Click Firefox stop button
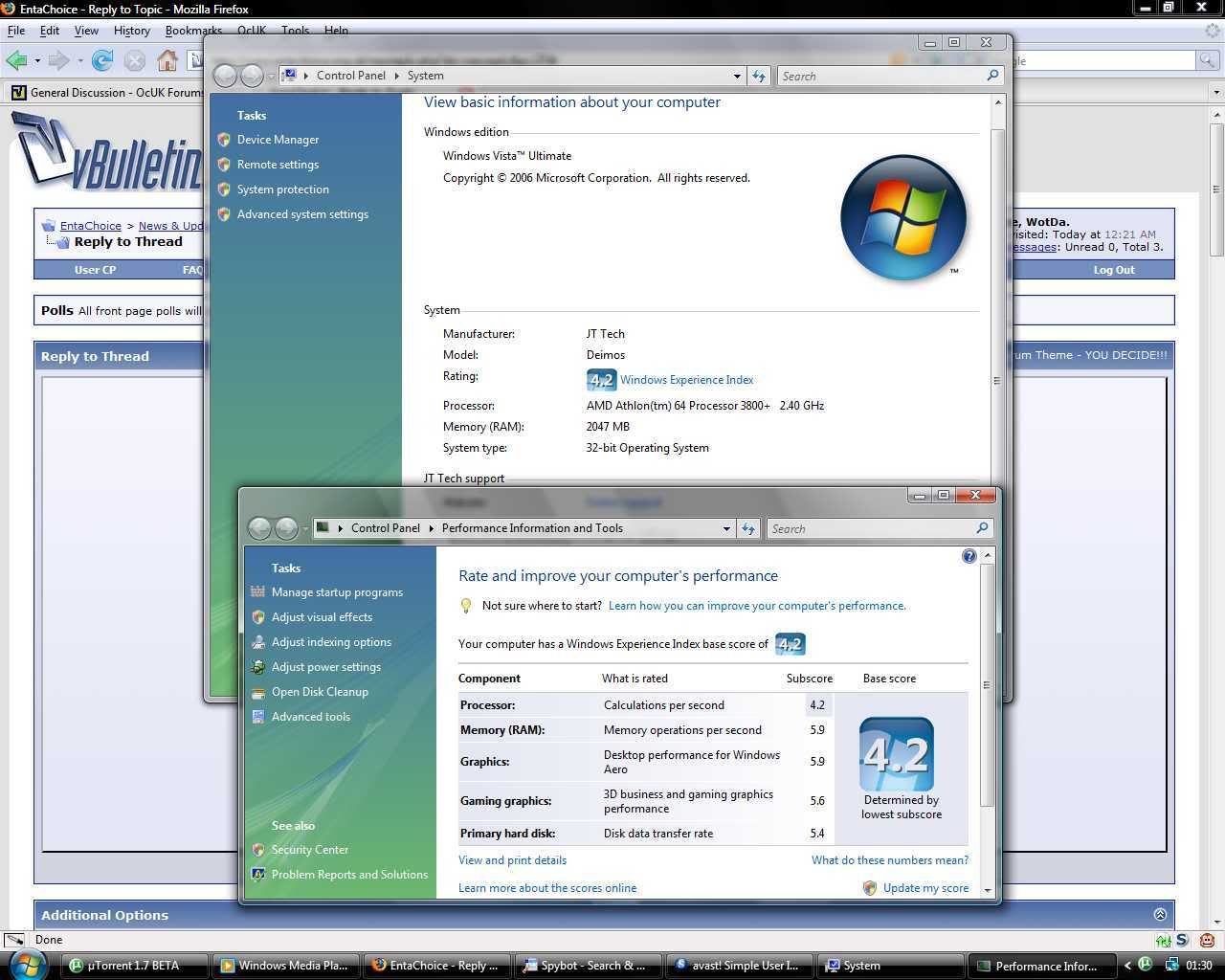Image resolution: width=1225 pixels, height=980 pixels. click(x=135, y=61)
